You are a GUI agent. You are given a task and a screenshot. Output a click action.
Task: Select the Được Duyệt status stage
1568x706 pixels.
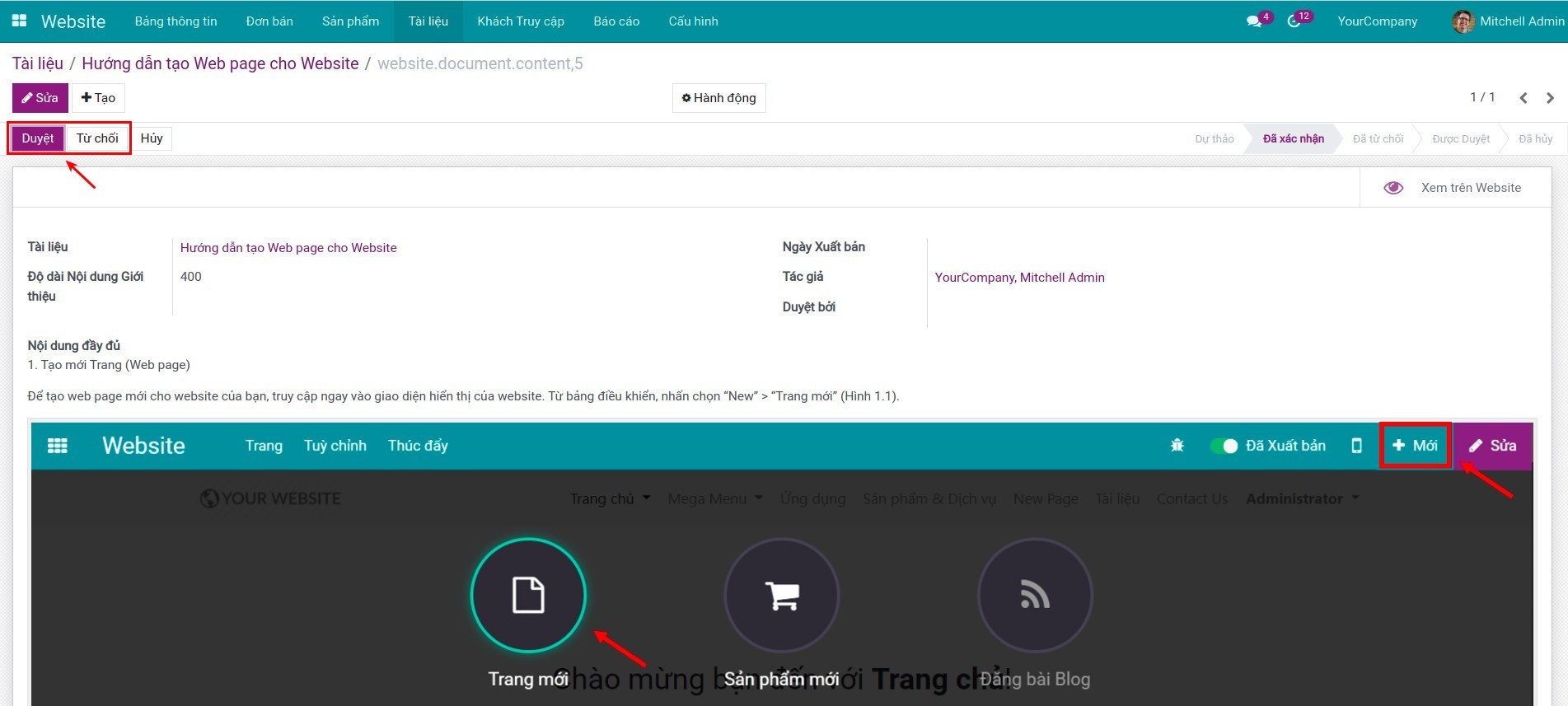pyautogui.click(x=1460, y=138)
